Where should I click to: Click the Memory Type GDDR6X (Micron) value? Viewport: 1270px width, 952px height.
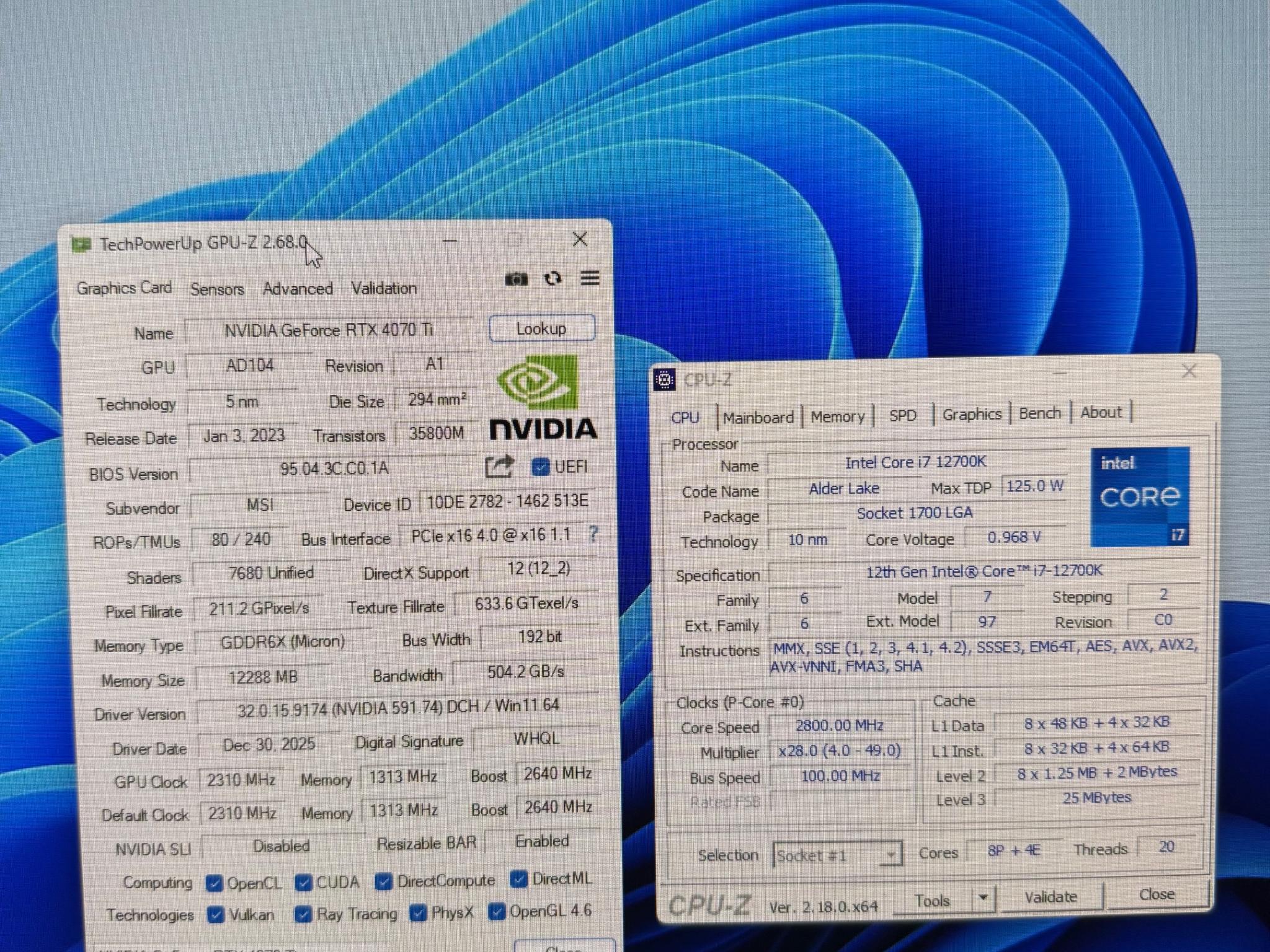tap(283, 641)
